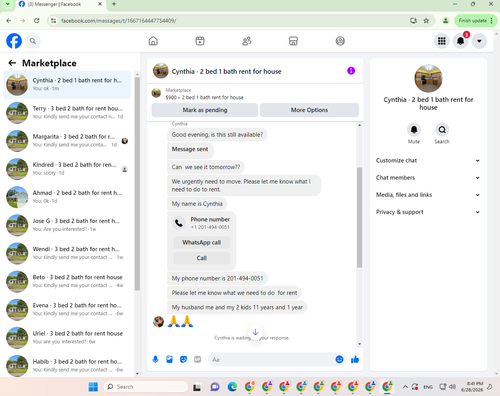Send a thumbs up like
This screenshot has width=500, height=396.
(x=355, y=359)
